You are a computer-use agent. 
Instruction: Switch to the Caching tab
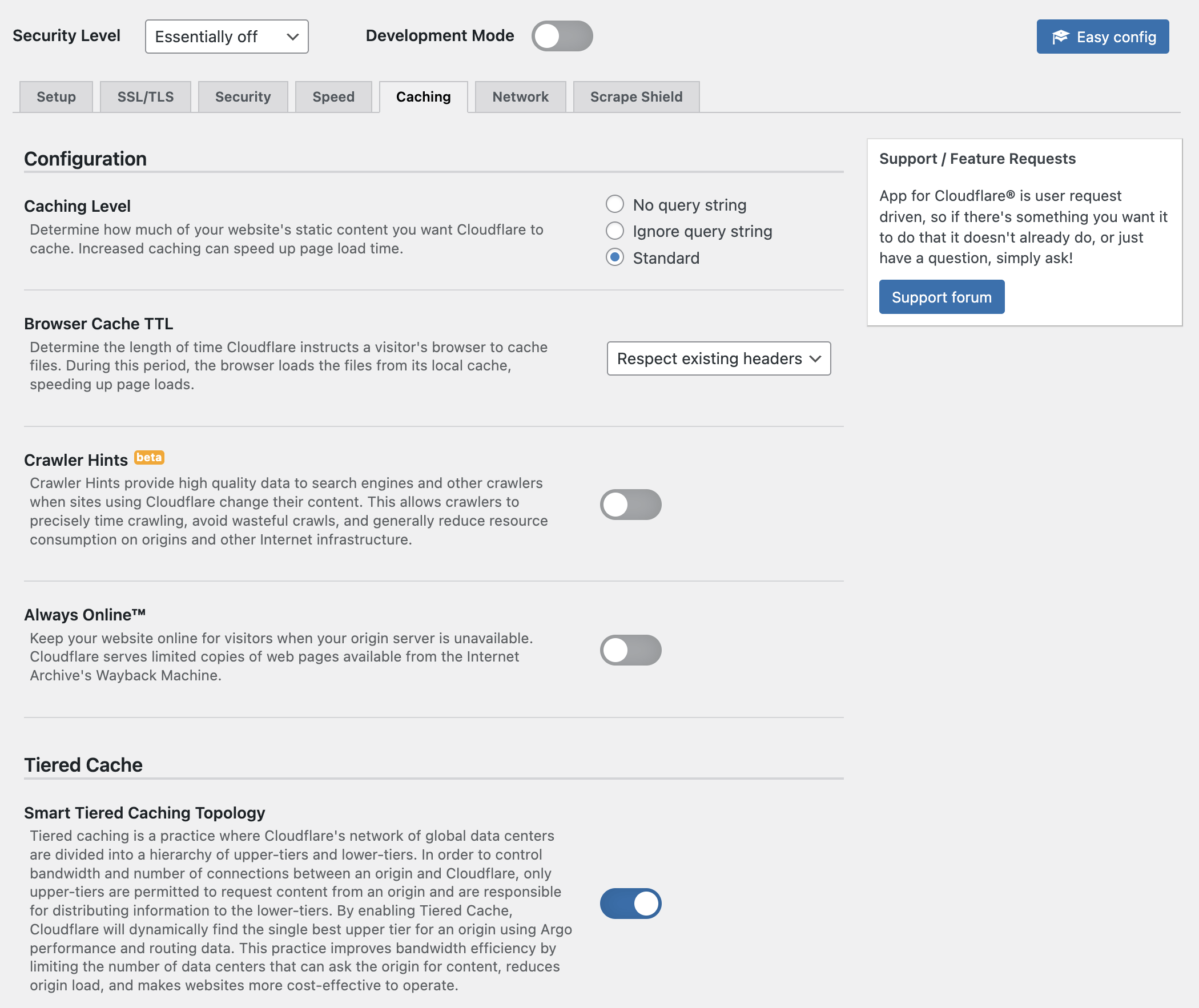[x=423, y=96]
